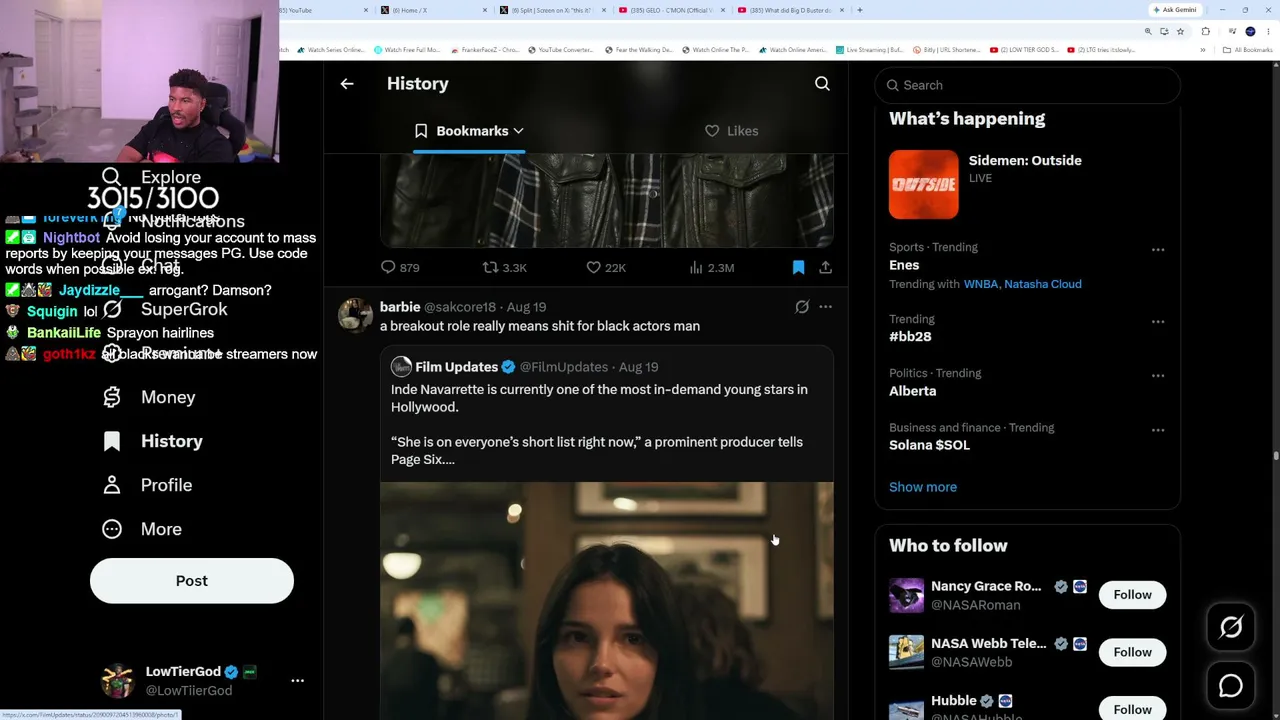Viewport: 1280px width, 720px height.
Task: Follow the Hubble account
Action: [1132, 709]
